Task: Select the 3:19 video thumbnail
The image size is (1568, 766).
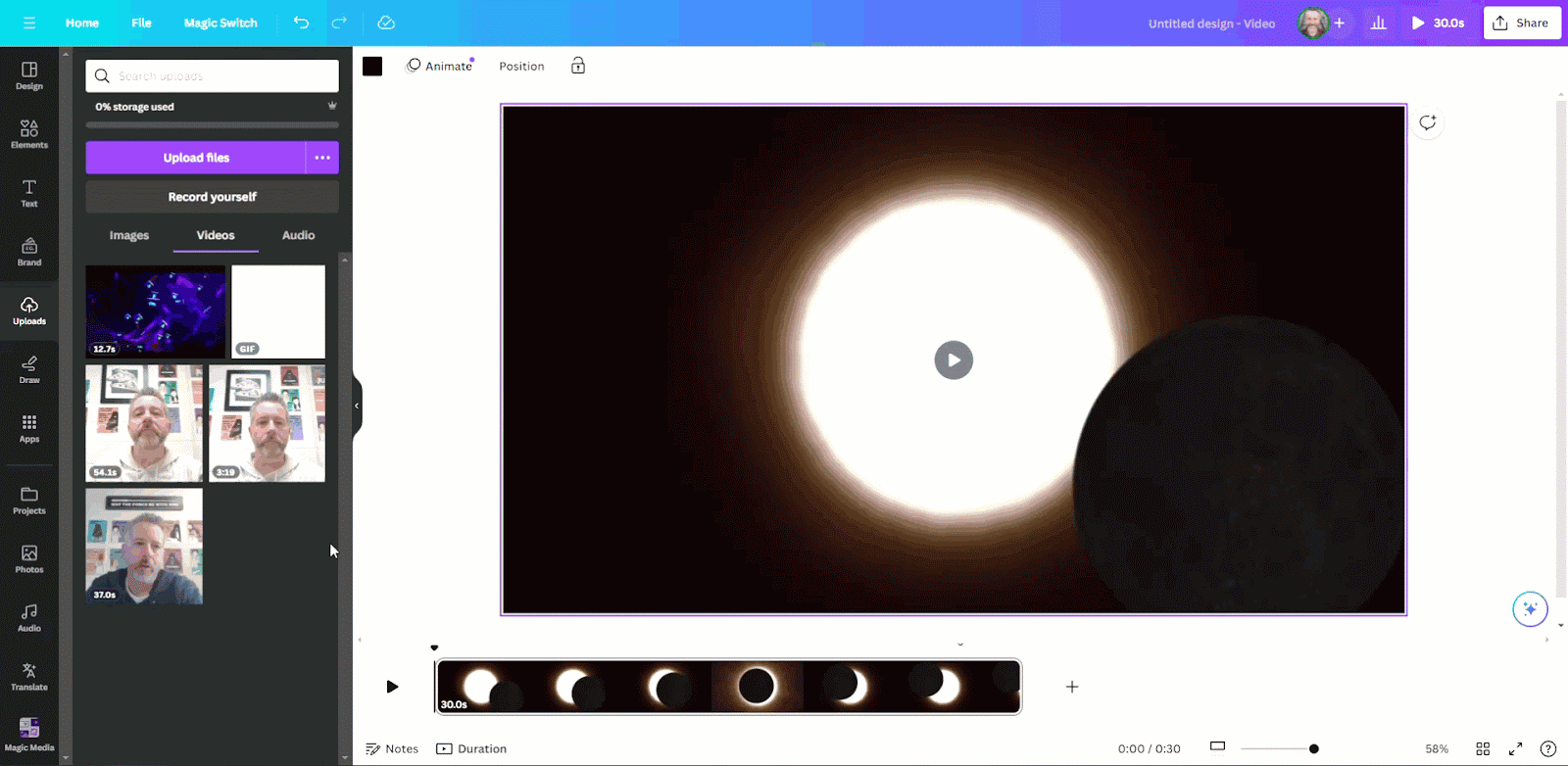Action: click(267, 423)
